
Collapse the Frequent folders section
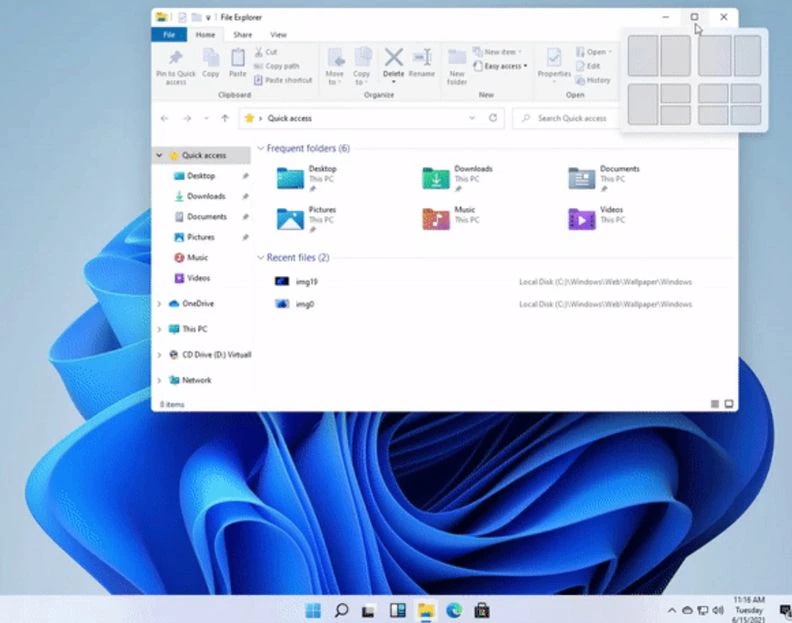pos(260,148)
